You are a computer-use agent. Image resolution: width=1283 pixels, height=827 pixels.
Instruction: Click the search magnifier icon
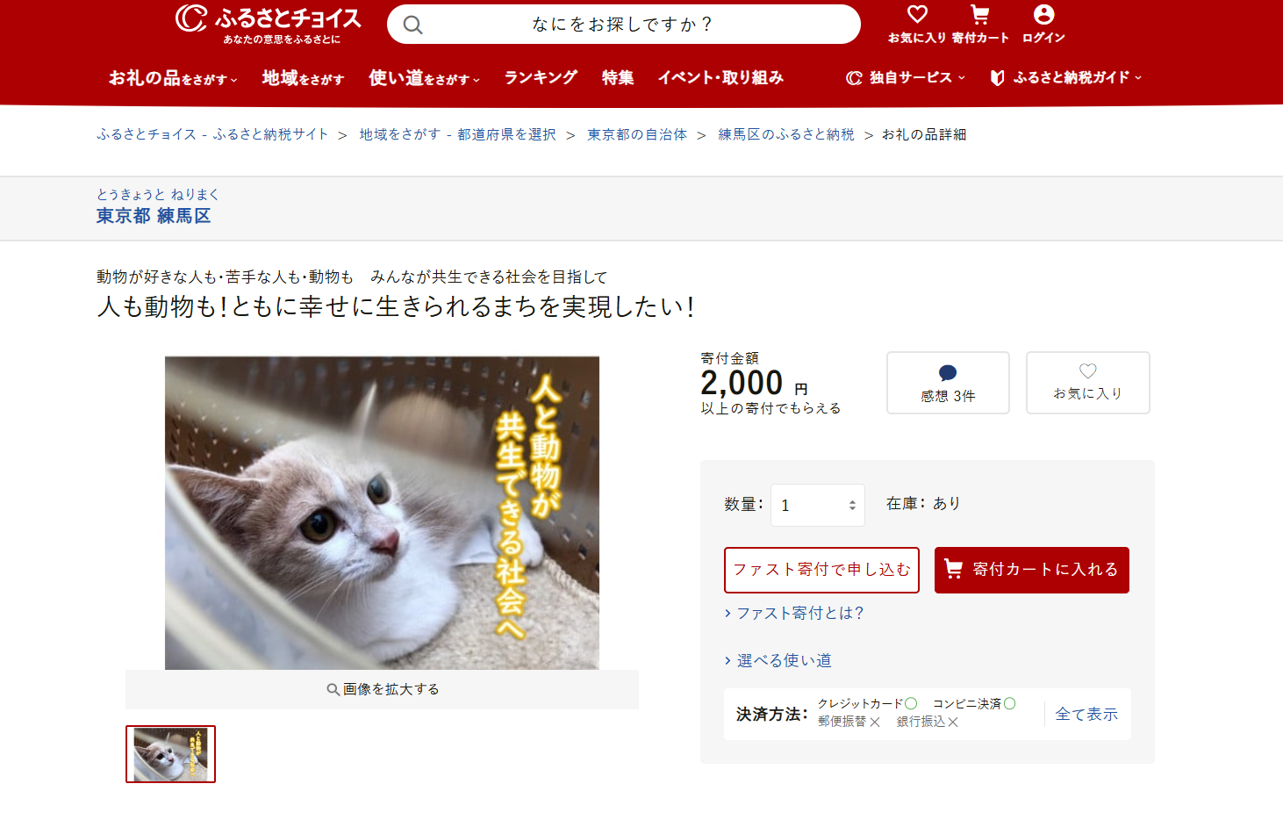[413, 25]
